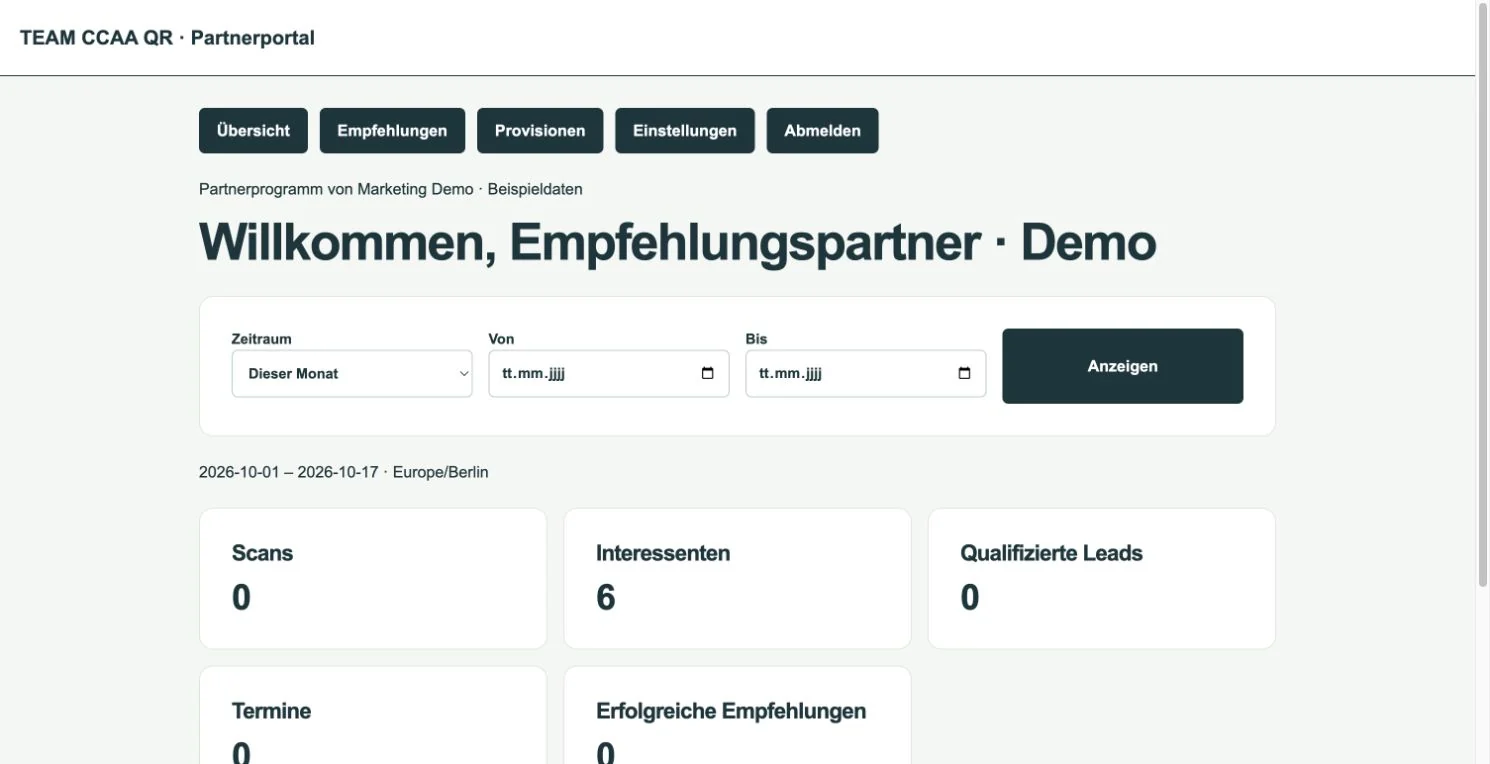The width and height of the screenshot is (1490, 764).
Task: Open the Empfehlungen section
Action: (x=392, y=131)
